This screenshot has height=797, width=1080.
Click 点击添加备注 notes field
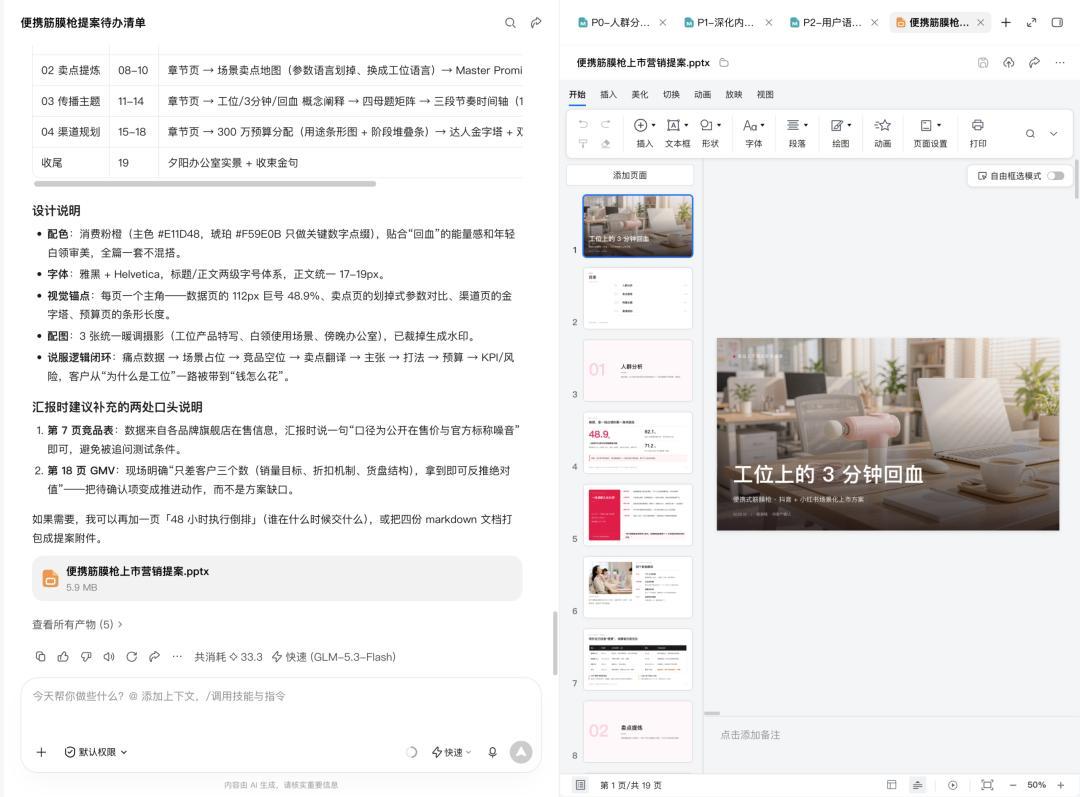click(x=750, y=735)
